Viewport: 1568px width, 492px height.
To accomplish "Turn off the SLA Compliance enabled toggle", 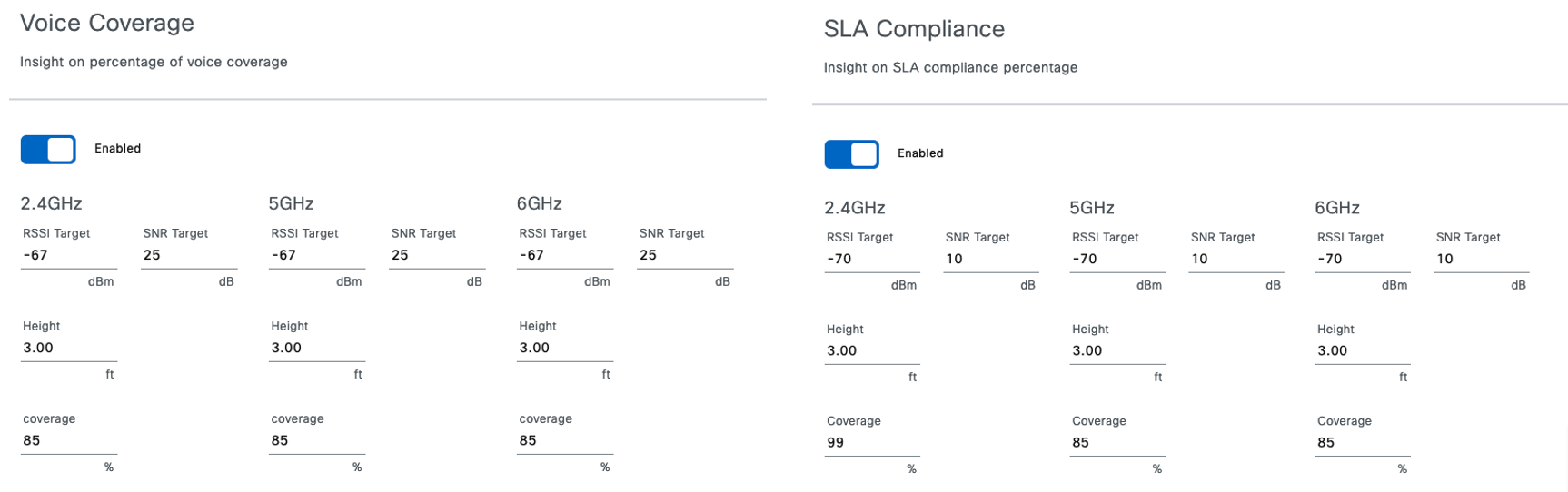I will click(x=851, y=154).
